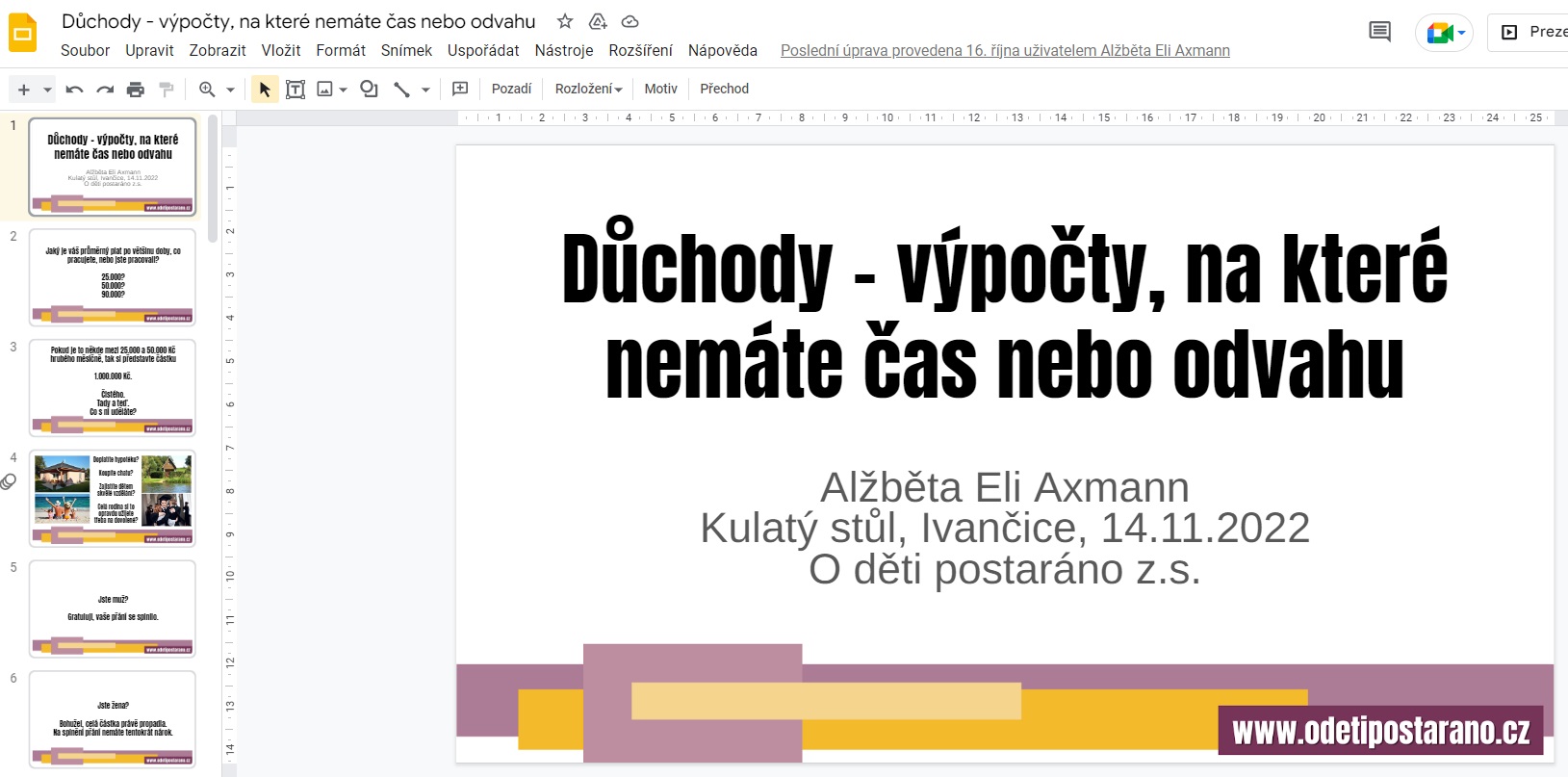Click the redo arrow icon

click(x=105, y=90)
